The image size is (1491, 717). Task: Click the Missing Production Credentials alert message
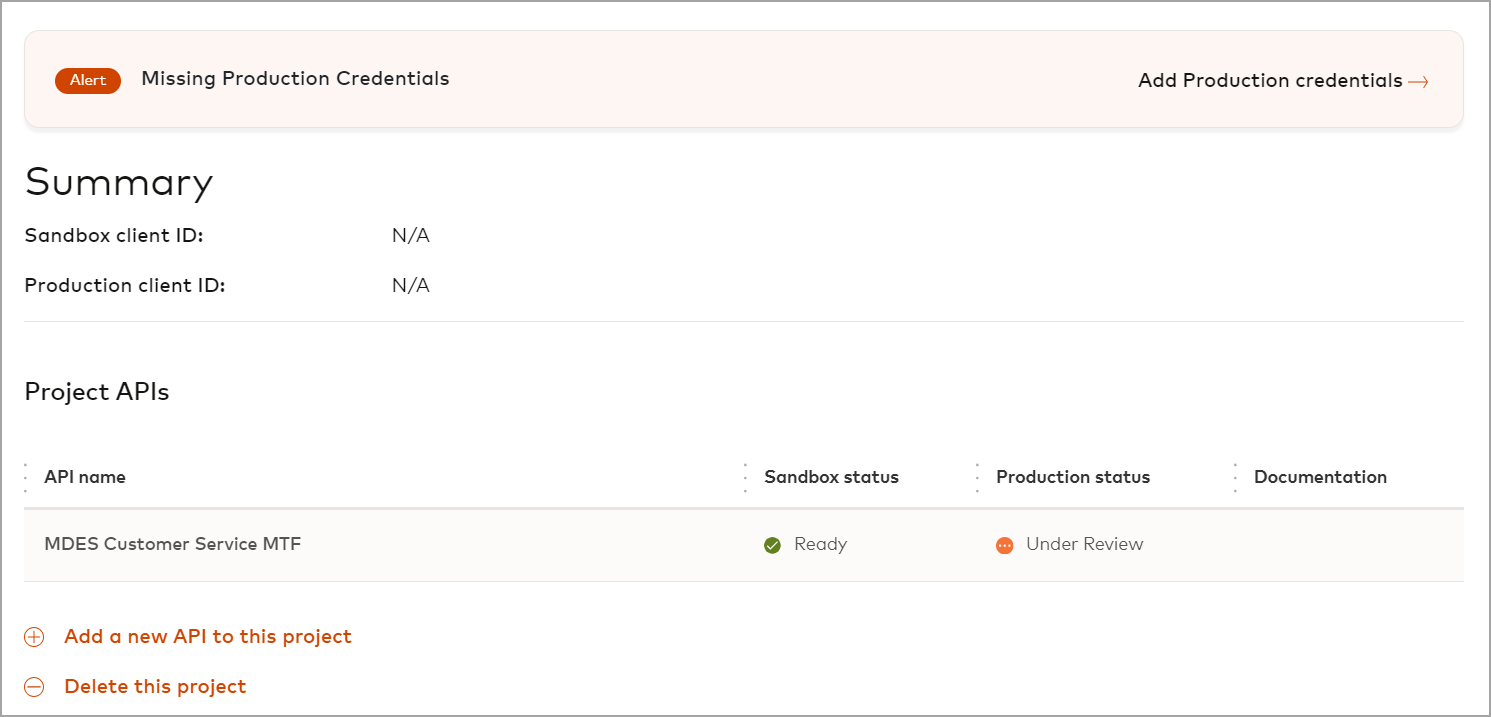295,79
